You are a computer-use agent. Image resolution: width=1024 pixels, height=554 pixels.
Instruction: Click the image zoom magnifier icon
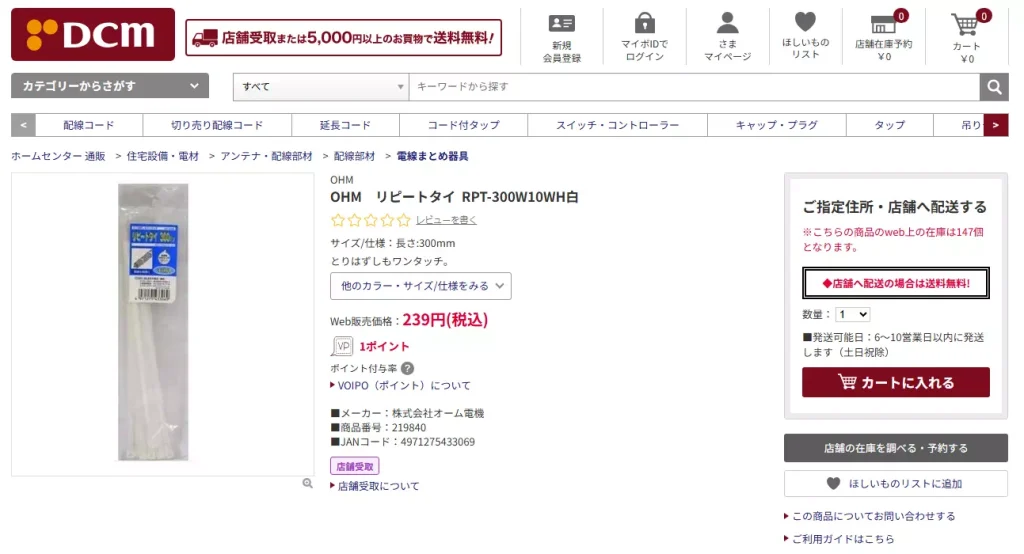308,483
